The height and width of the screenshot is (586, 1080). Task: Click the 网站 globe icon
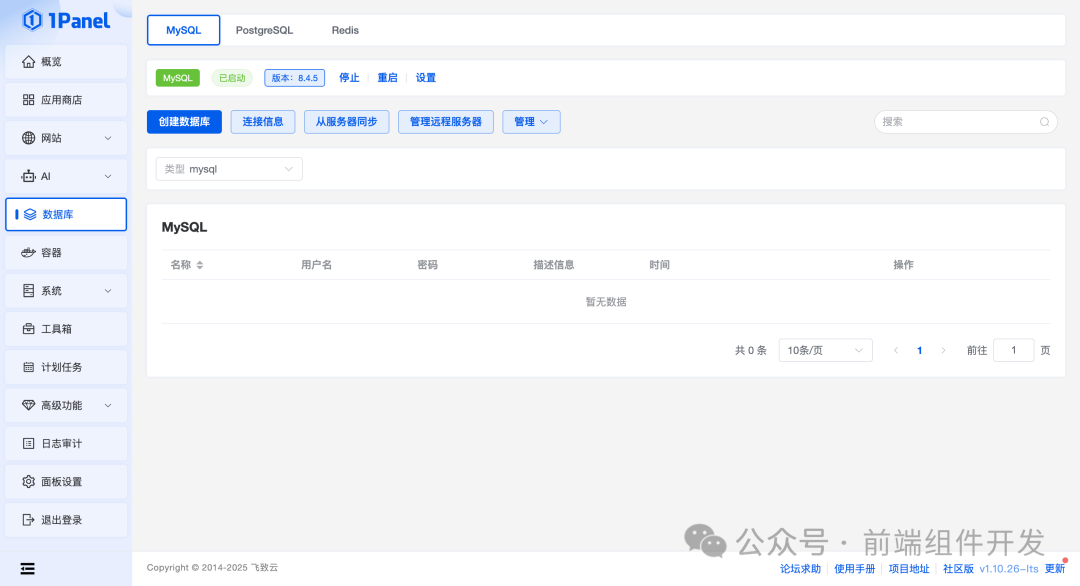click(28, 138)
